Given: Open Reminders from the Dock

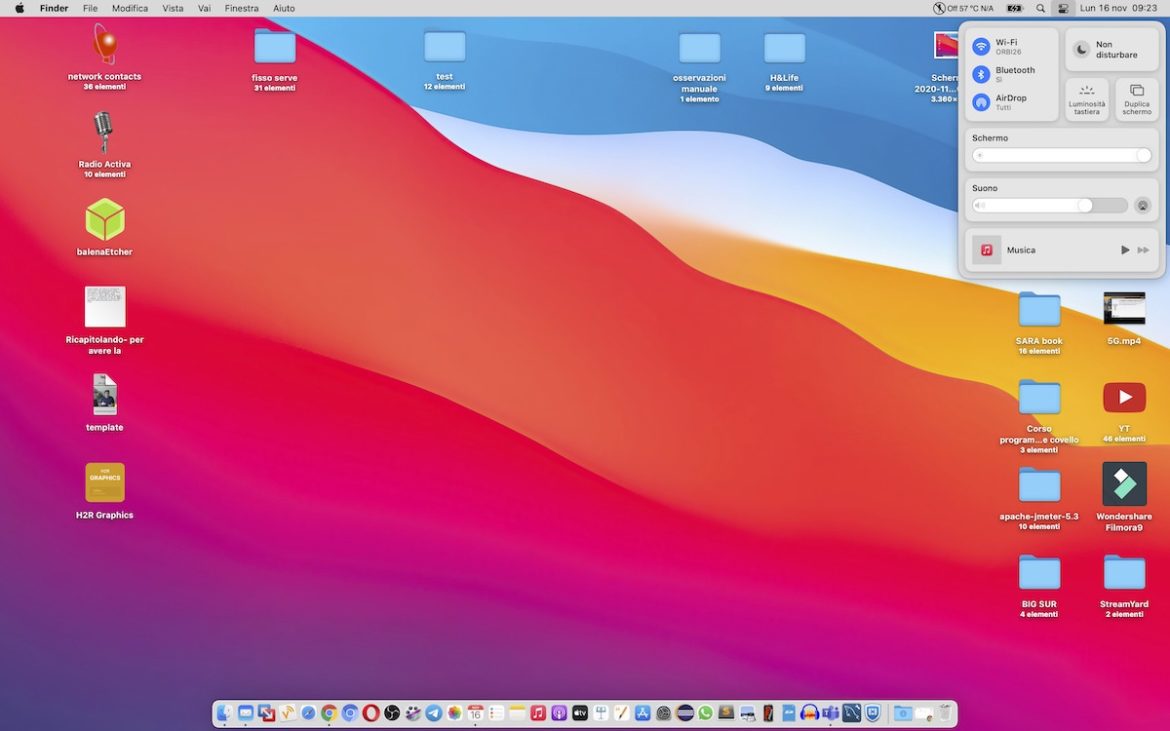Looking at the screenshot, I should click(x=496, y=713).
